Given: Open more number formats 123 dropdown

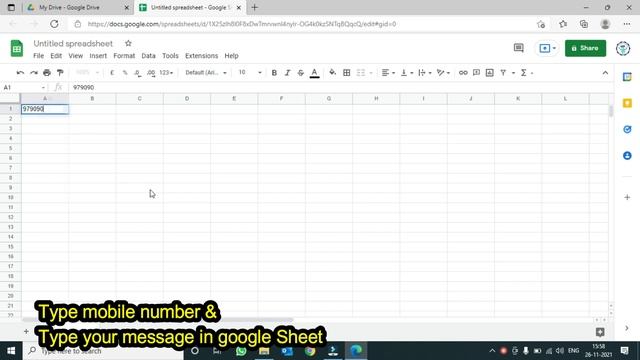Looking at the screenshot, I should click(x=166, y=73).
